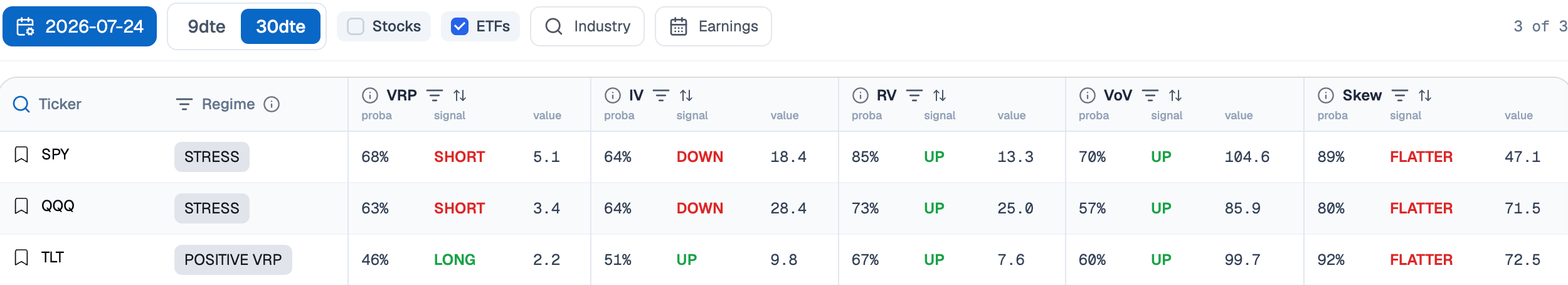Image resolution: width=1568 pixels, height=285 pixels.
Task: Click the VRP column sort arrows
Action: click(460, 95)
